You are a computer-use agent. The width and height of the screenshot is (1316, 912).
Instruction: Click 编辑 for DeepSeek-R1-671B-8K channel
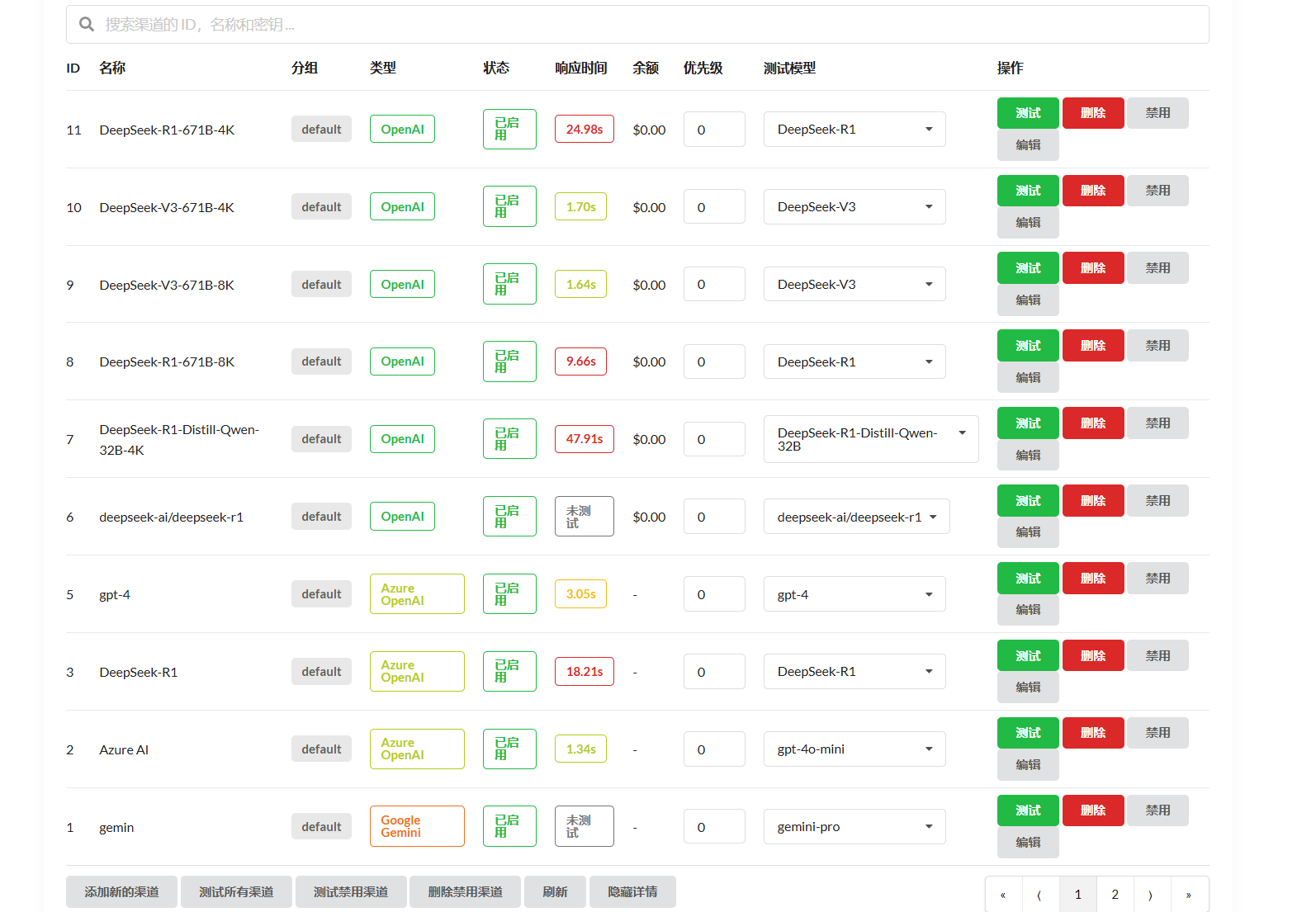1028,377
